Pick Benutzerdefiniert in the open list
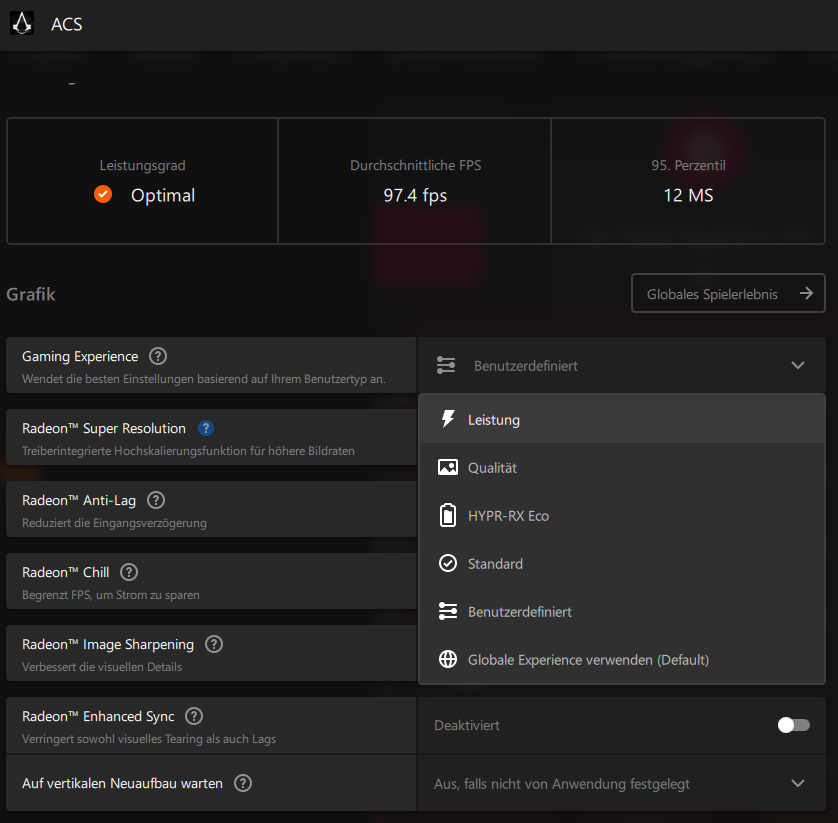This screenshot has height=823, width=838. pos(622,611)
